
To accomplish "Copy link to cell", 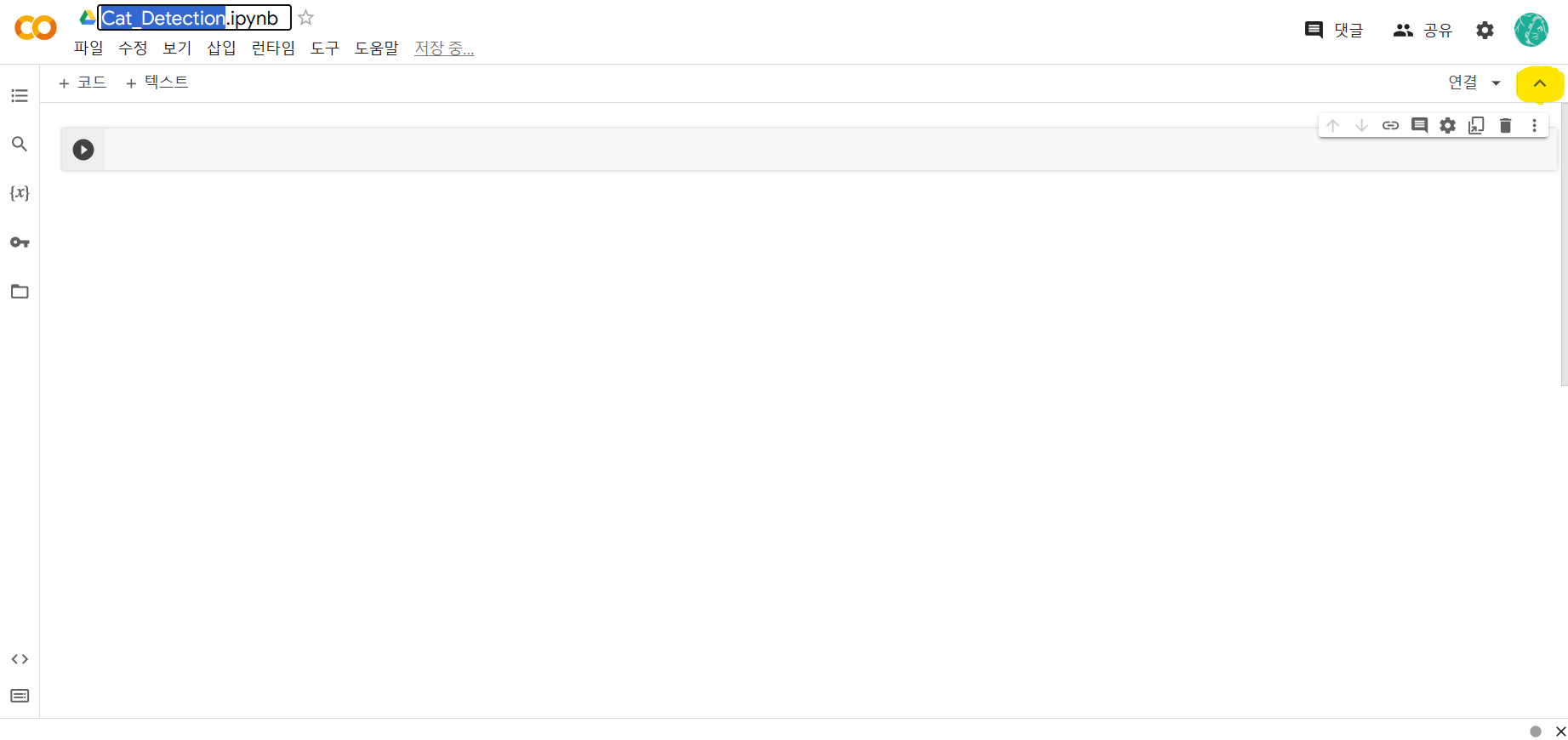I will coord(1390,126).
